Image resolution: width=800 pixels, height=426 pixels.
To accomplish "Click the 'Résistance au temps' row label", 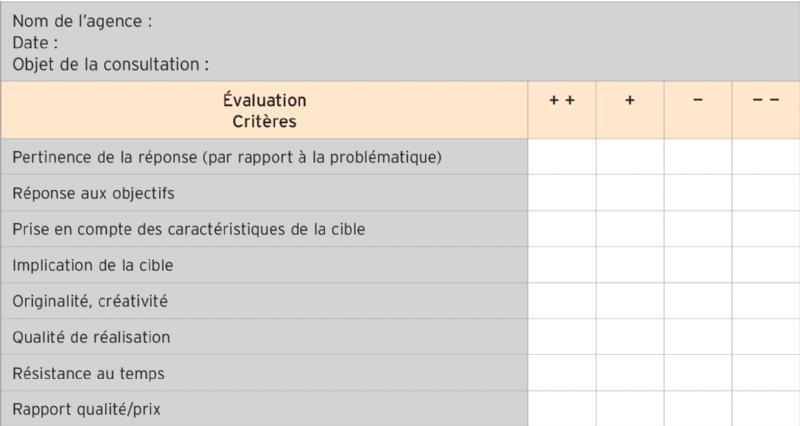I will [x=88, y=373].
